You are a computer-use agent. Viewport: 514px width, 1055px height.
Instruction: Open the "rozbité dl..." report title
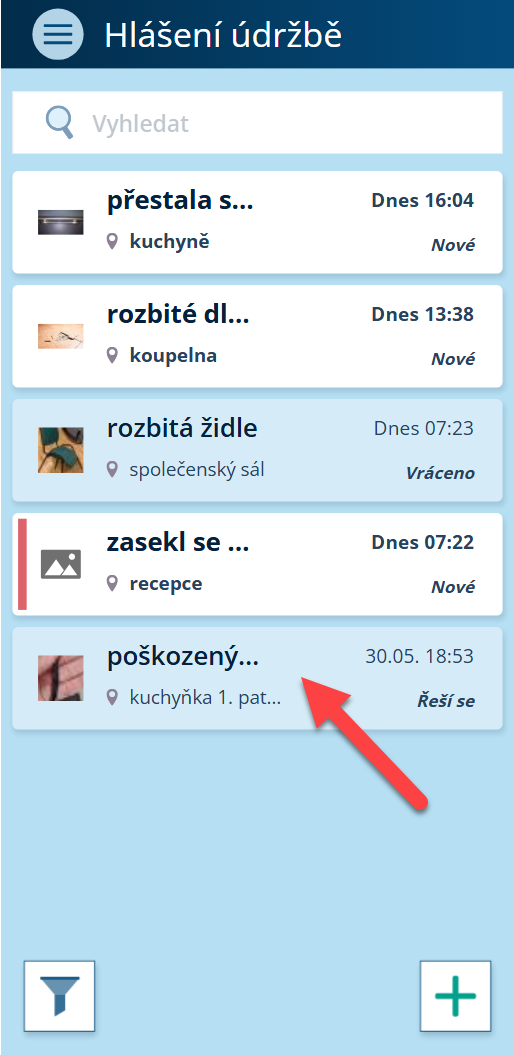click(x=178, y=314)
